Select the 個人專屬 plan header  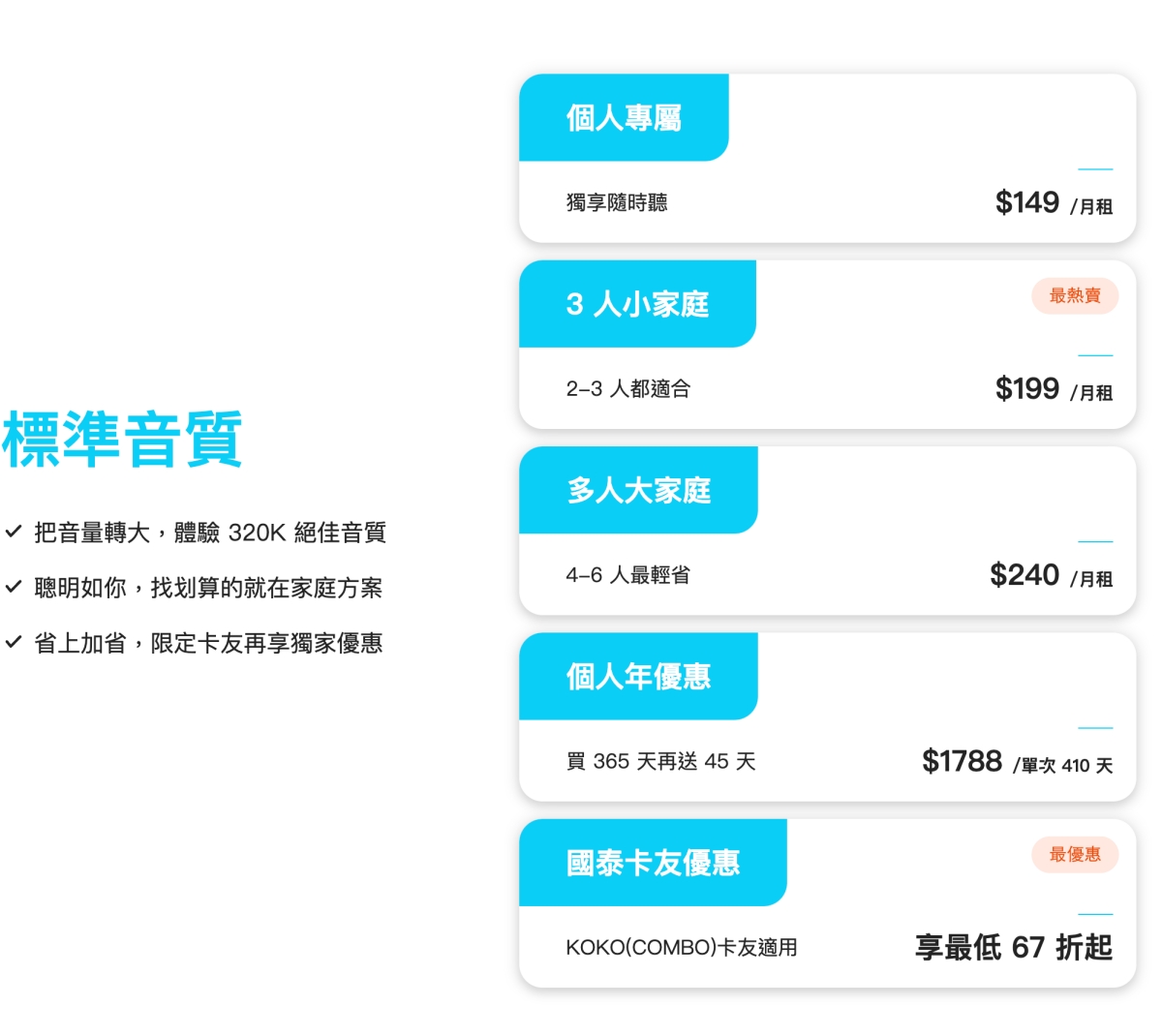click(624, 118)
